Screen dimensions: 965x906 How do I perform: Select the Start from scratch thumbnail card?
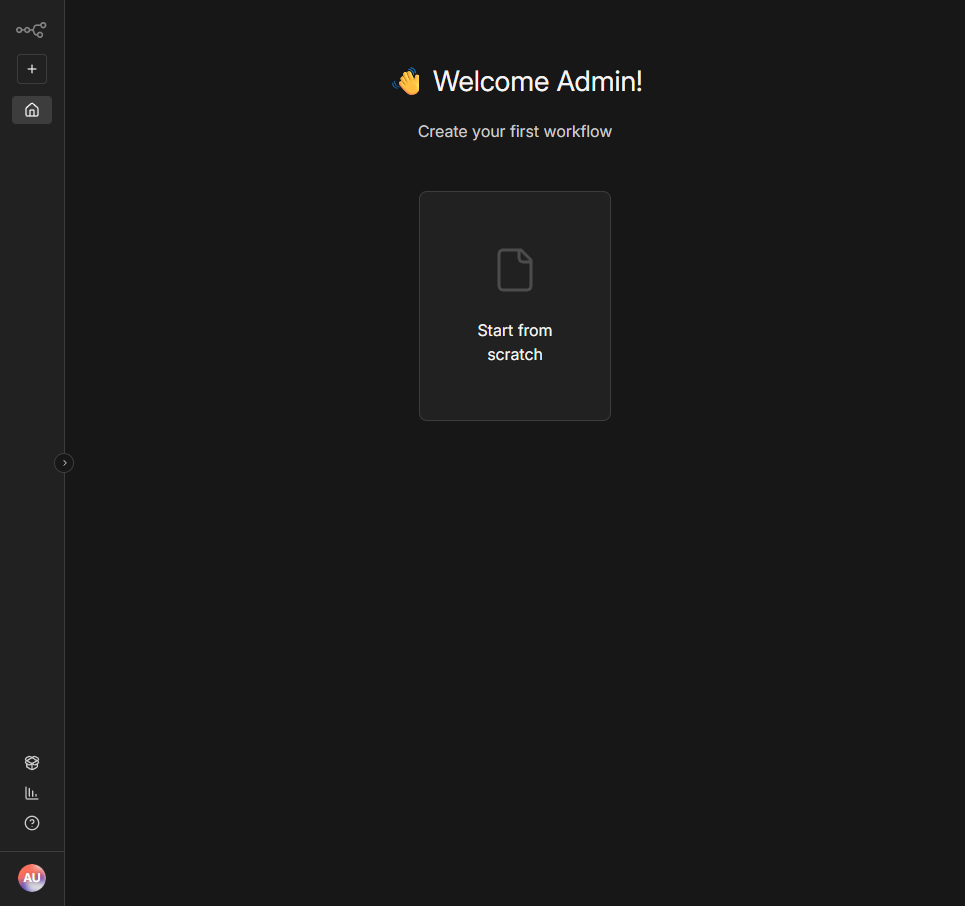(514, 305)
